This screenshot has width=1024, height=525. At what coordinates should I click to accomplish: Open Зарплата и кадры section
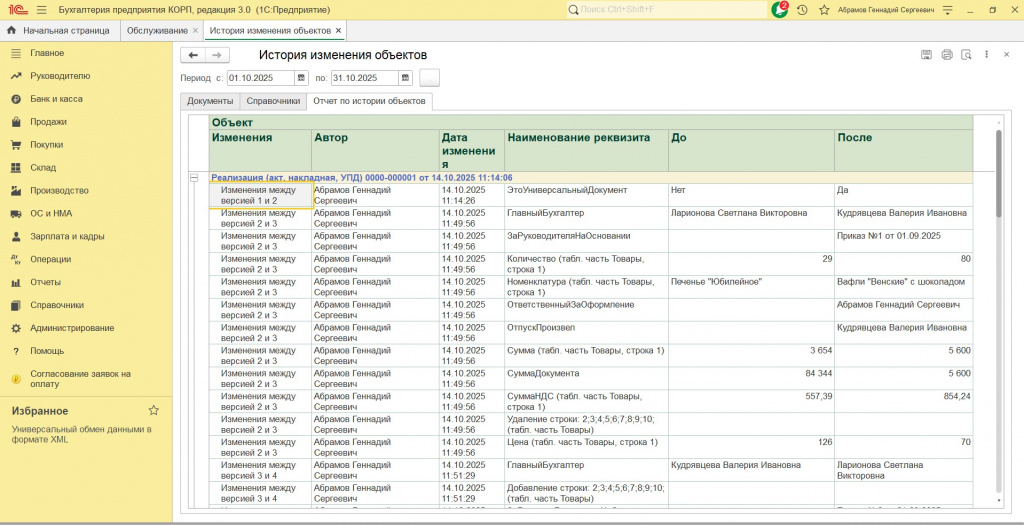(67, 236)
